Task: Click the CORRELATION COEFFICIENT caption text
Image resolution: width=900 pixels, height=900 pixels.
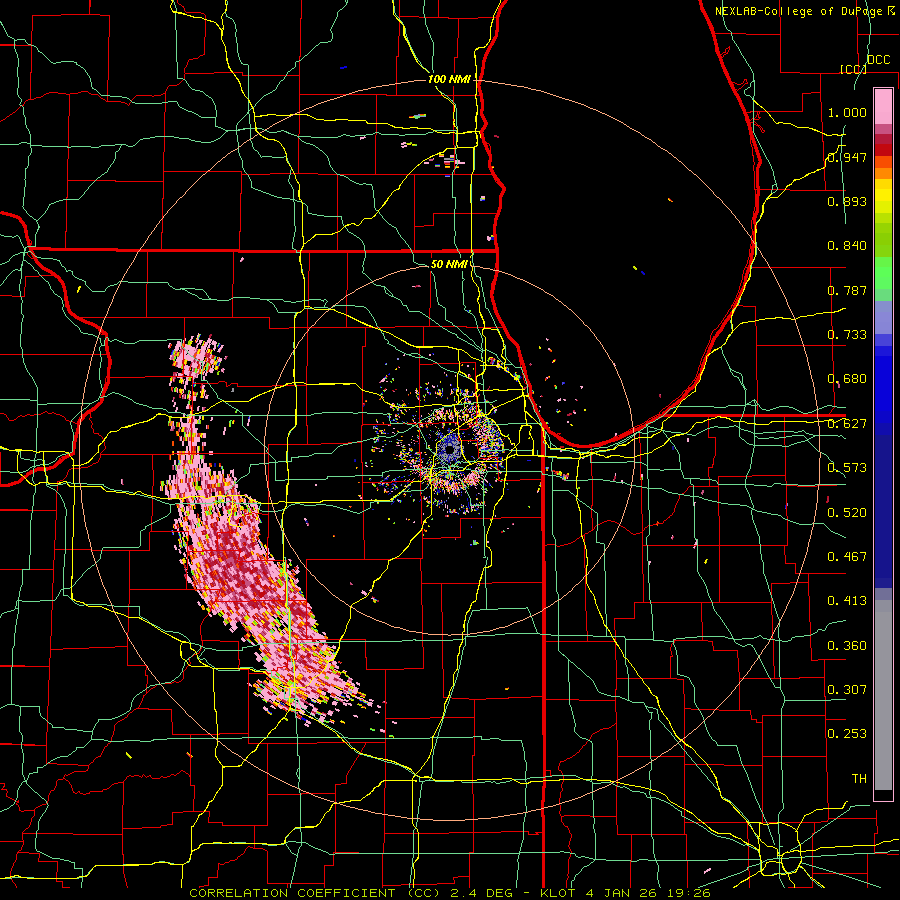Action: 292,893
